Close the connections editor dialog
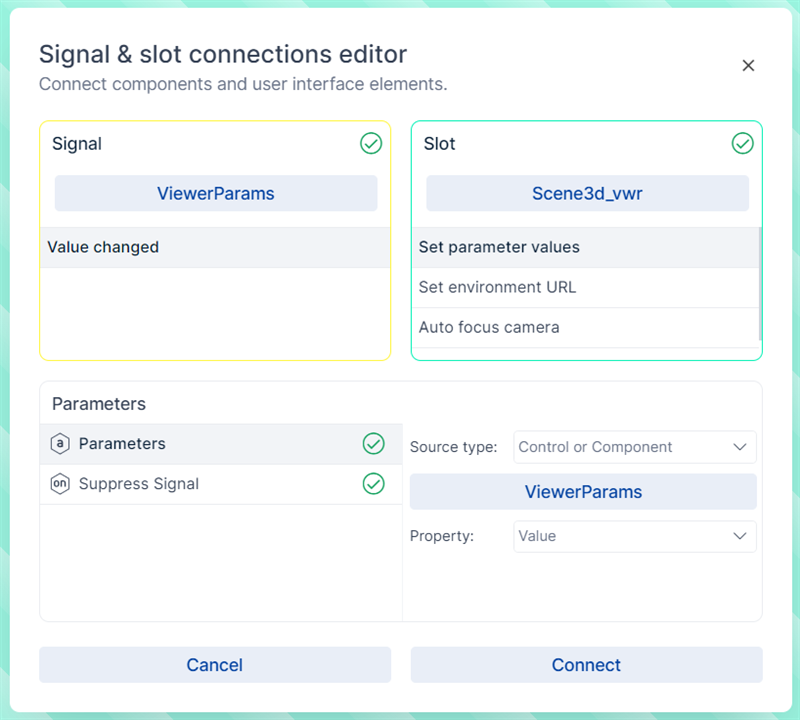This screenshot has width=800, height=720. tap(748, 66)
